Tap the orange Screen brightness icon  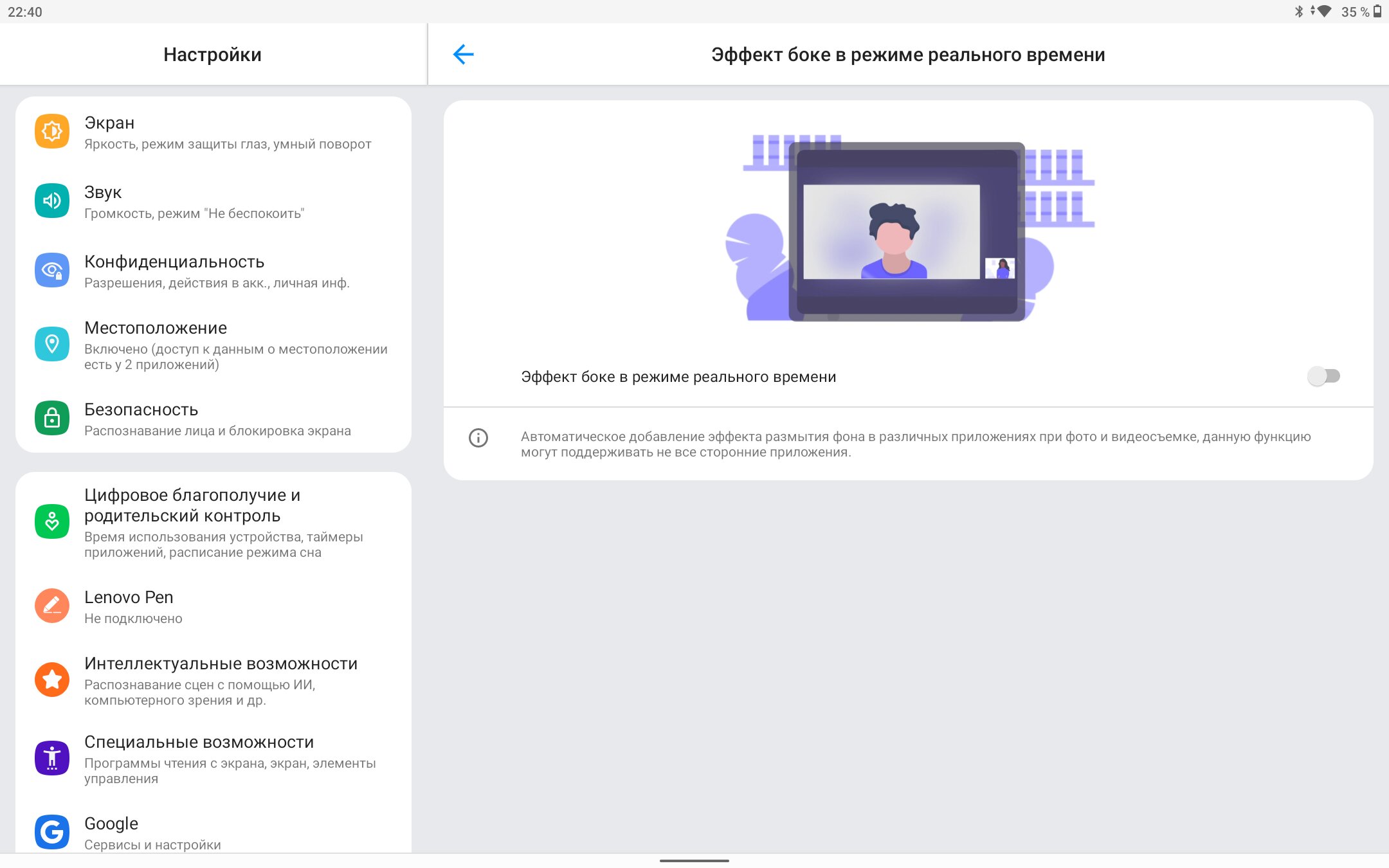click(x=52, y=131)
